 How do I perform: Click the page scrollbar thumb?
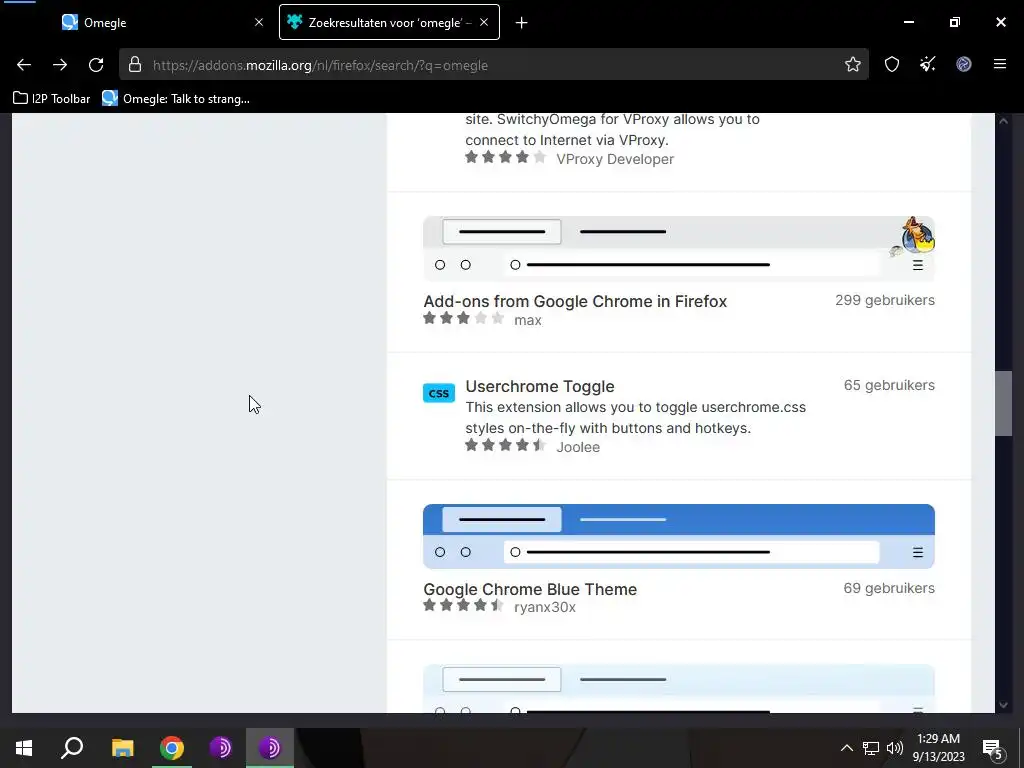(x=1003, y=403)
